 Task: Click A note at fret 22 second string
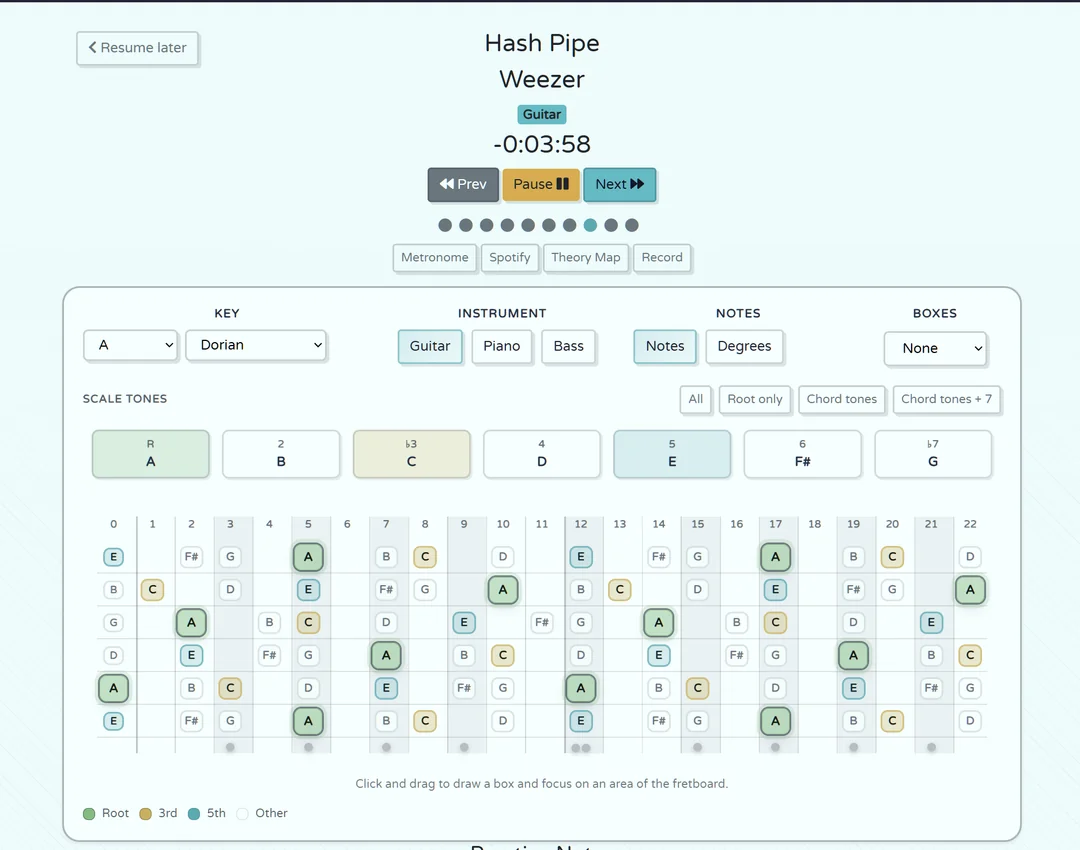(970, 590)
